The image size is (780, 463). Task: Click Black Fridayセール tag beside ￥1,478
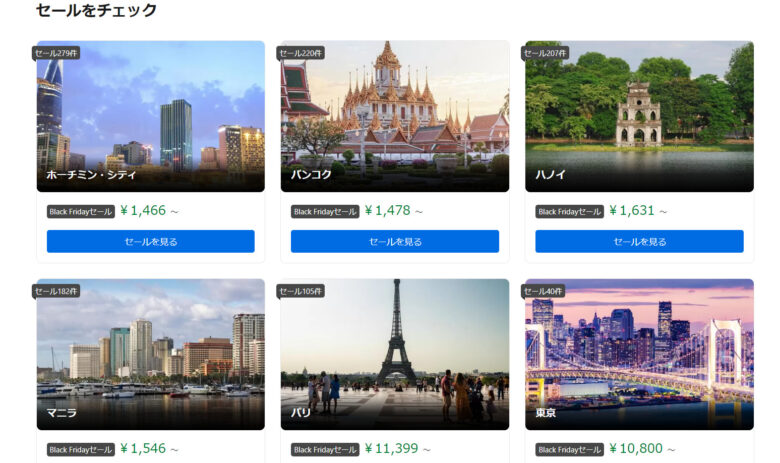(325, 212)
